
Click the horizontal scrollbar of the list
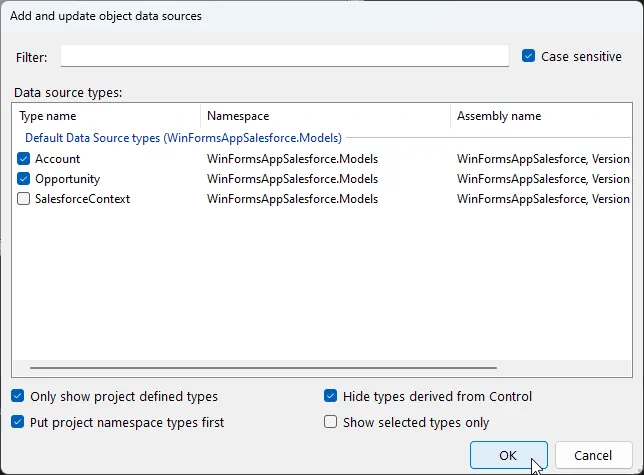263,368
